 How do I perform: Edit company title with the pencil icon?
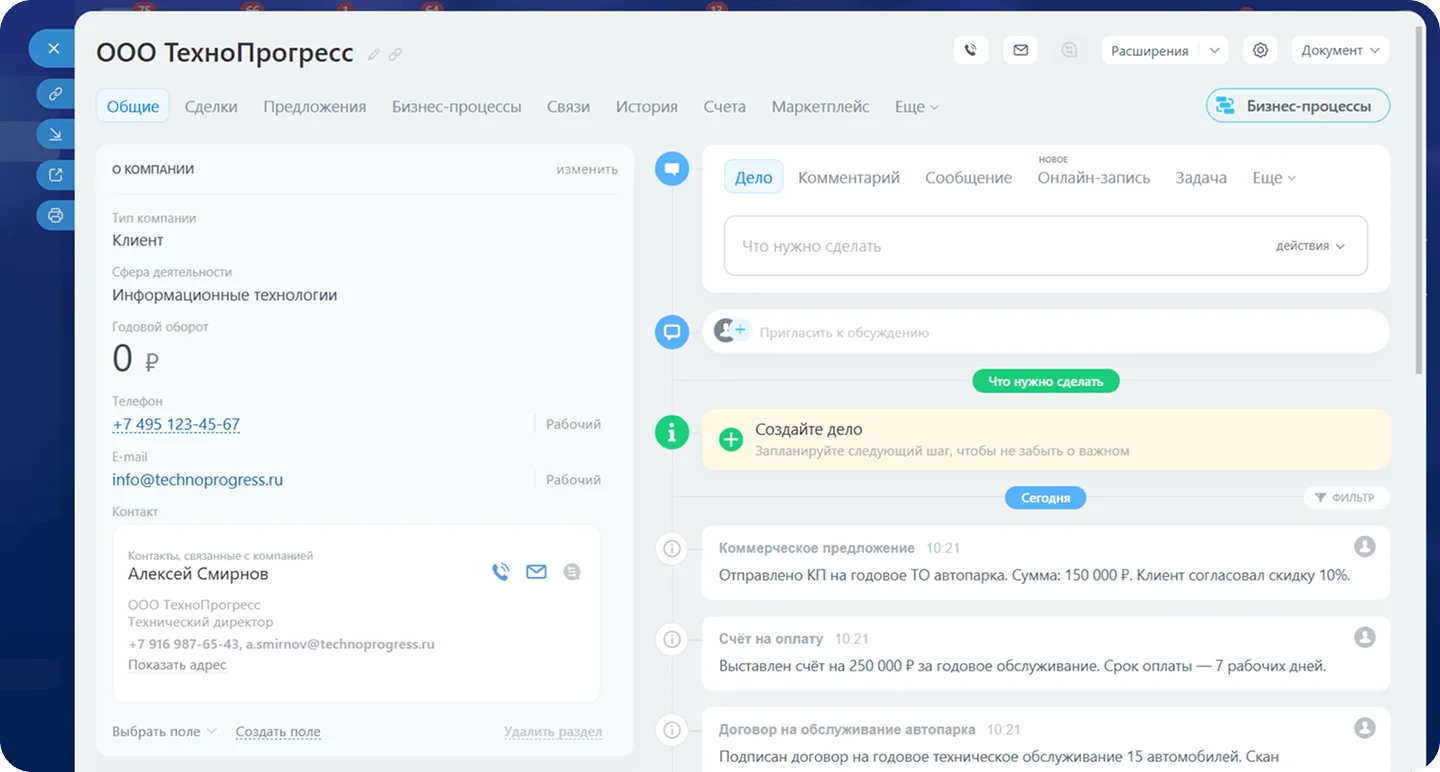374,54
